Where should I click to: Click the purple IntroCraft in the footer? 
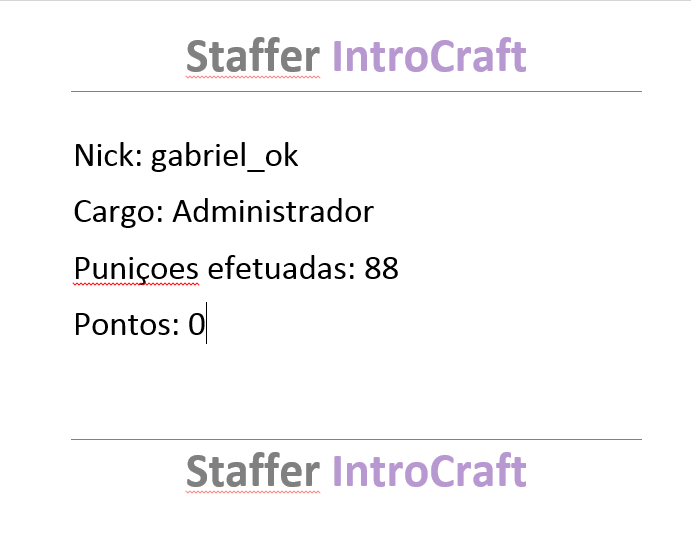tap(429, 471)
